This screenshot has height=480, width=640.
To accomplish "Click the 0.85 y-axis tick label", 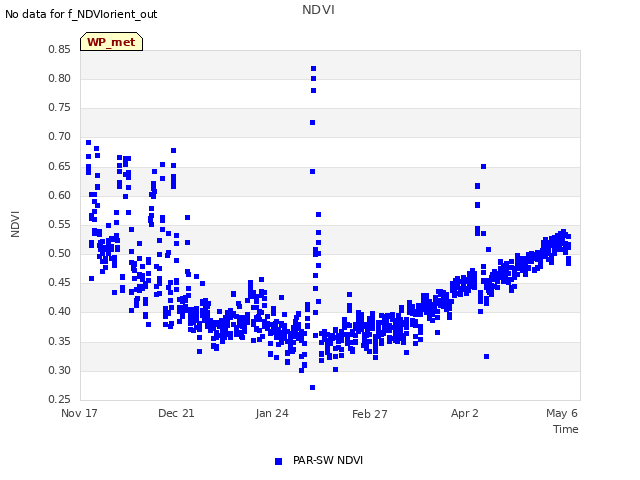I will click(x=60, y=49).
